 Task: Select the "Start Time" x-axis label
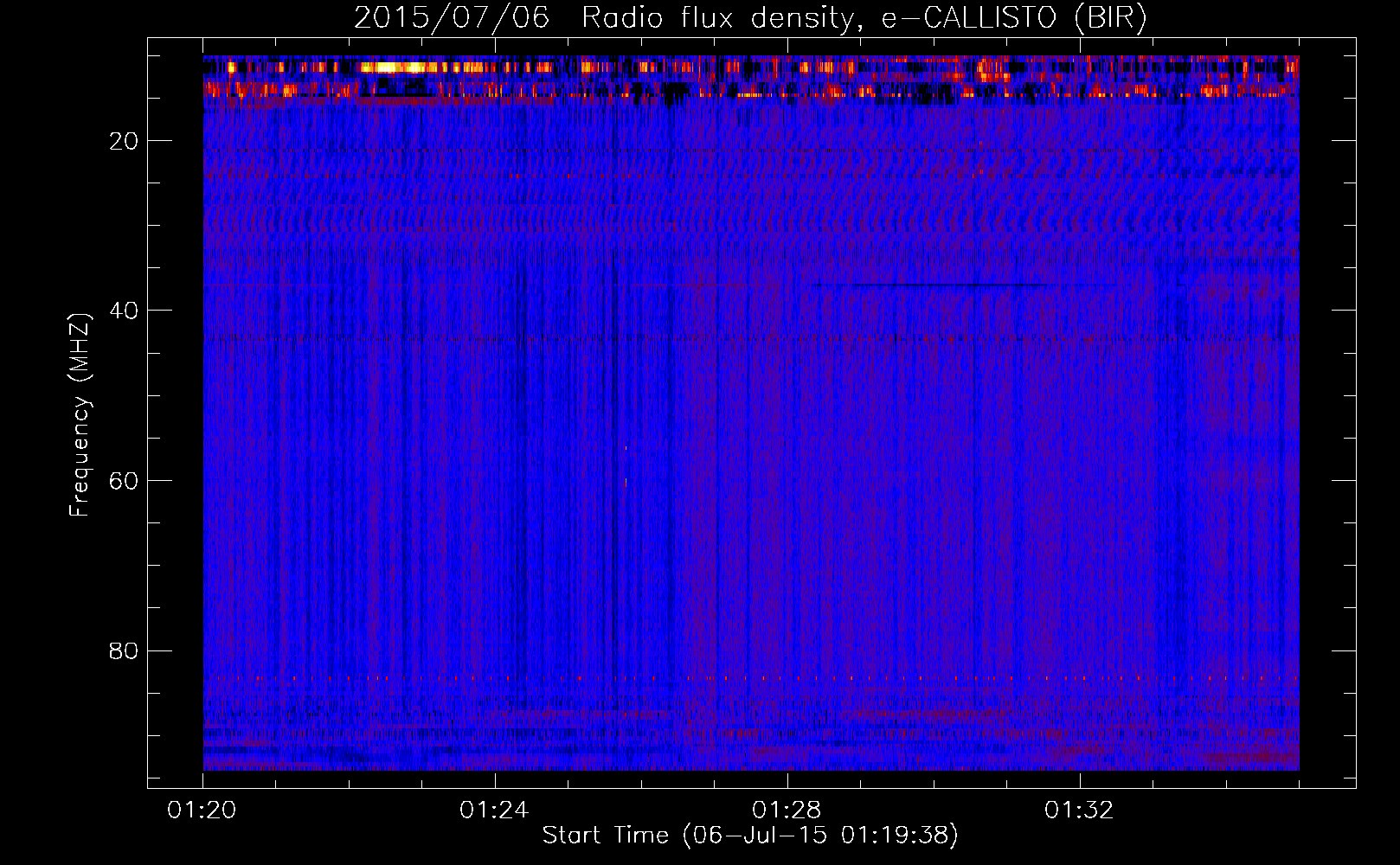[x=605, y=835]
